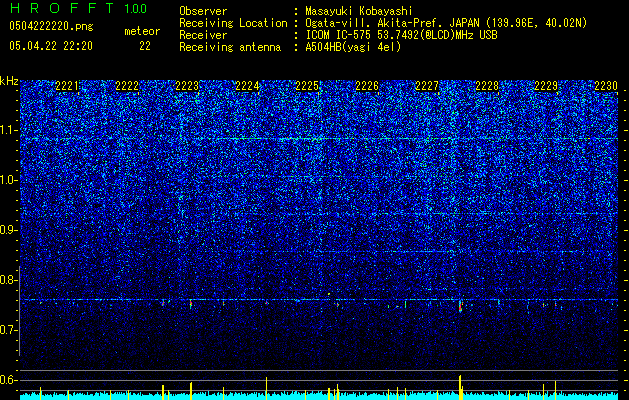629x400 pixels.
Task: Click the Observer label
Action: click(203, 11)
